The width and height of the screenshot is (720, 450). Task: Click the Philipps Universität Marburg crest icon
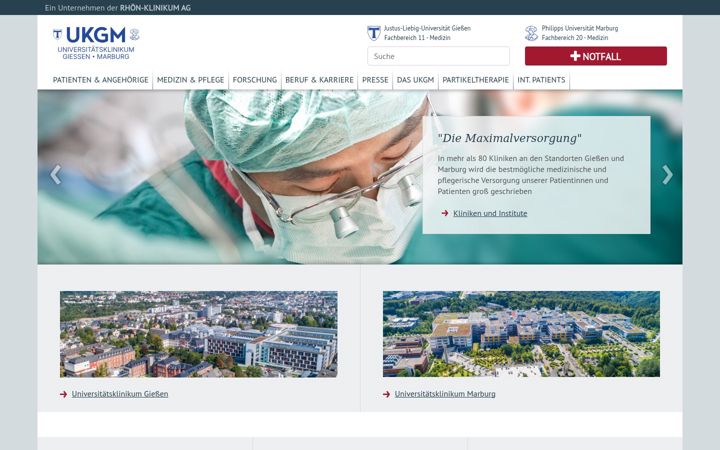coord(531,33)
